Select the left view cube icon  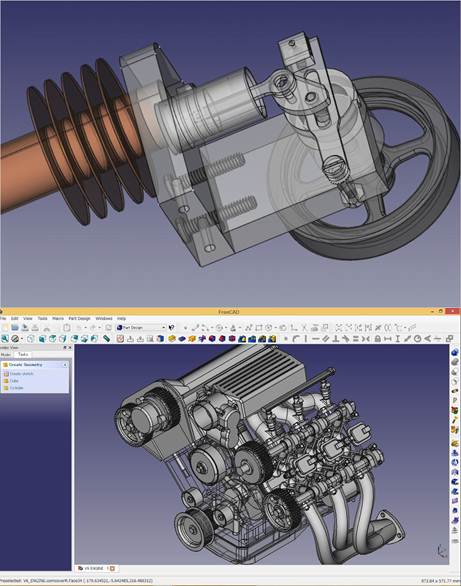coord(94,339)
